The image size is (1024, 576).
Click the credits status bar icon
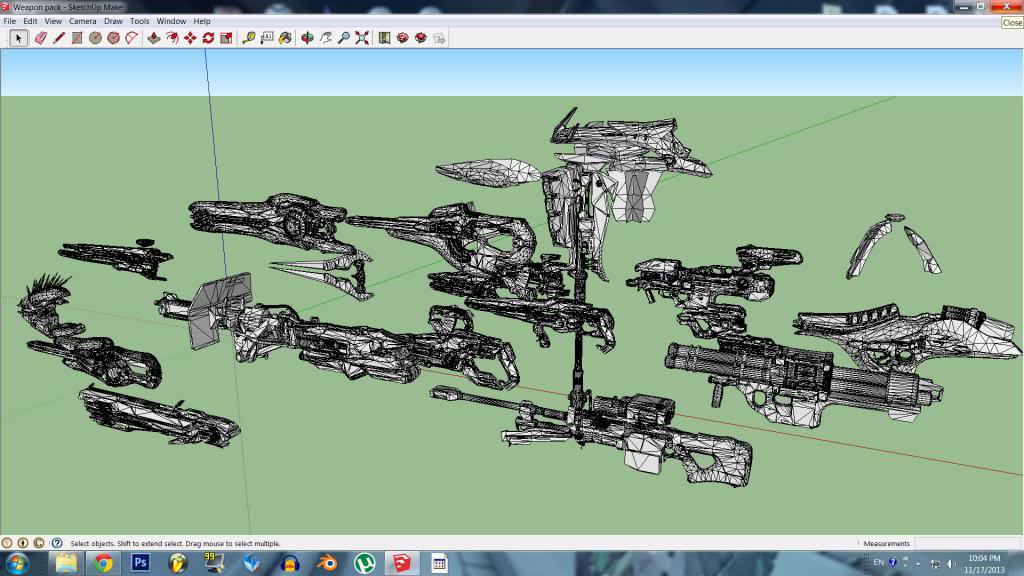(x=23, y=543)
